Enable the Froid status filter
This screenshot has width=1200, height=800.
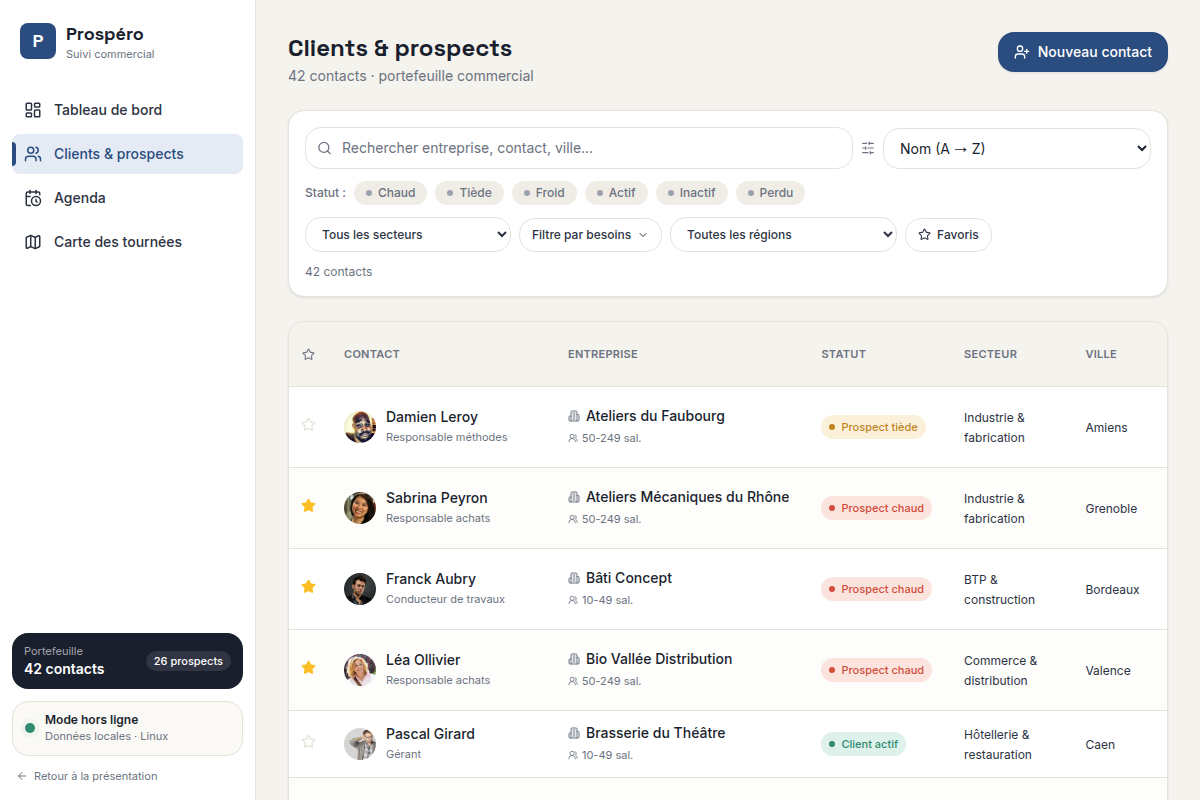(544, 193)
